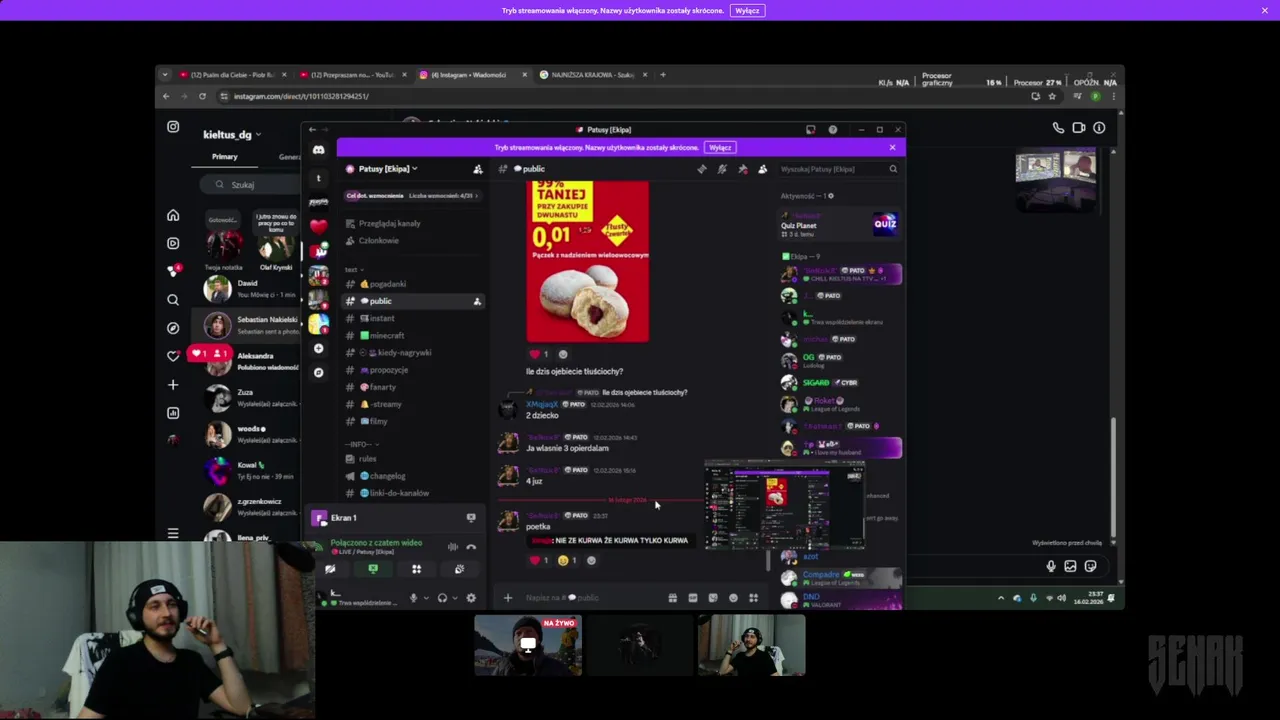Open Członkowie in Discord sidebar
Viewport: 1280px width, 720px height.
[x=378, y=240]
